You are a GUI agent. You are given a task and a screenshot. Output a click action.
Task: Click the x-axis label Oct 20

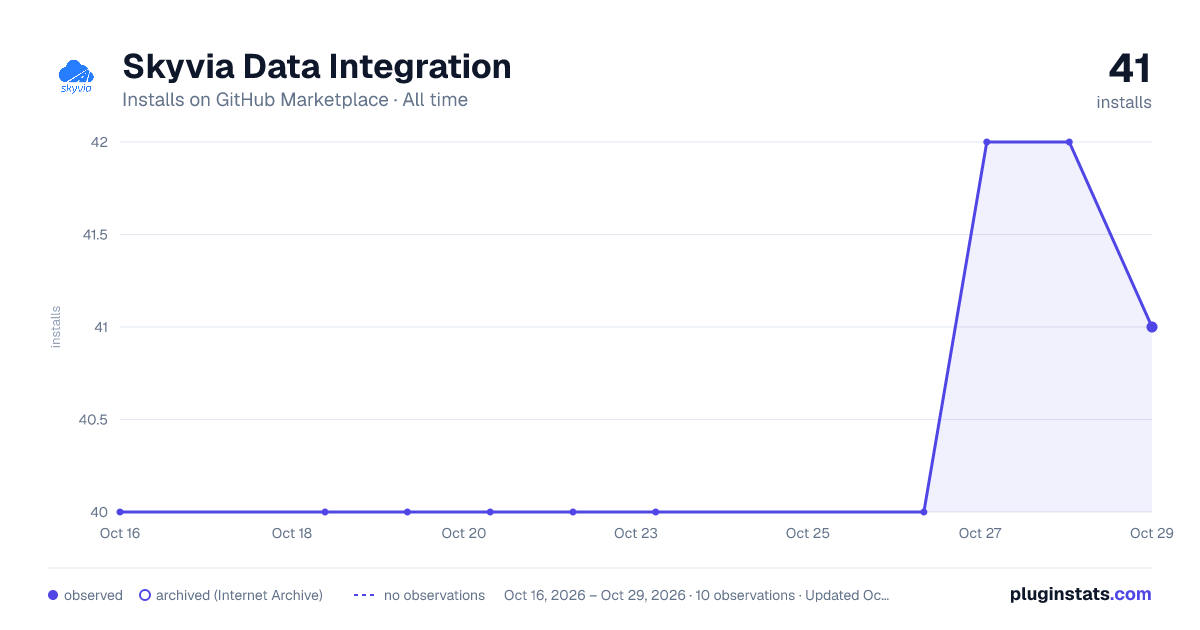click(464, 533)
